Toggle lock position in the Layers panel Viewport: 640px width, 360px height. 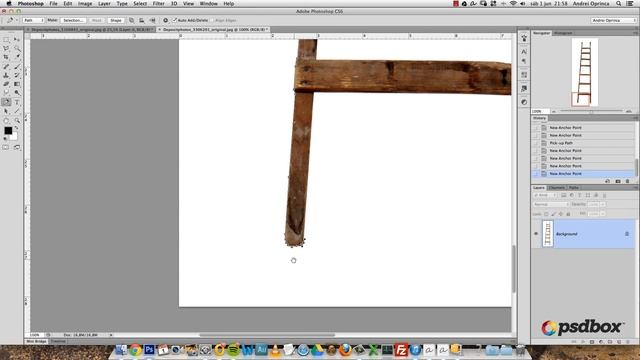click(561, 214)
